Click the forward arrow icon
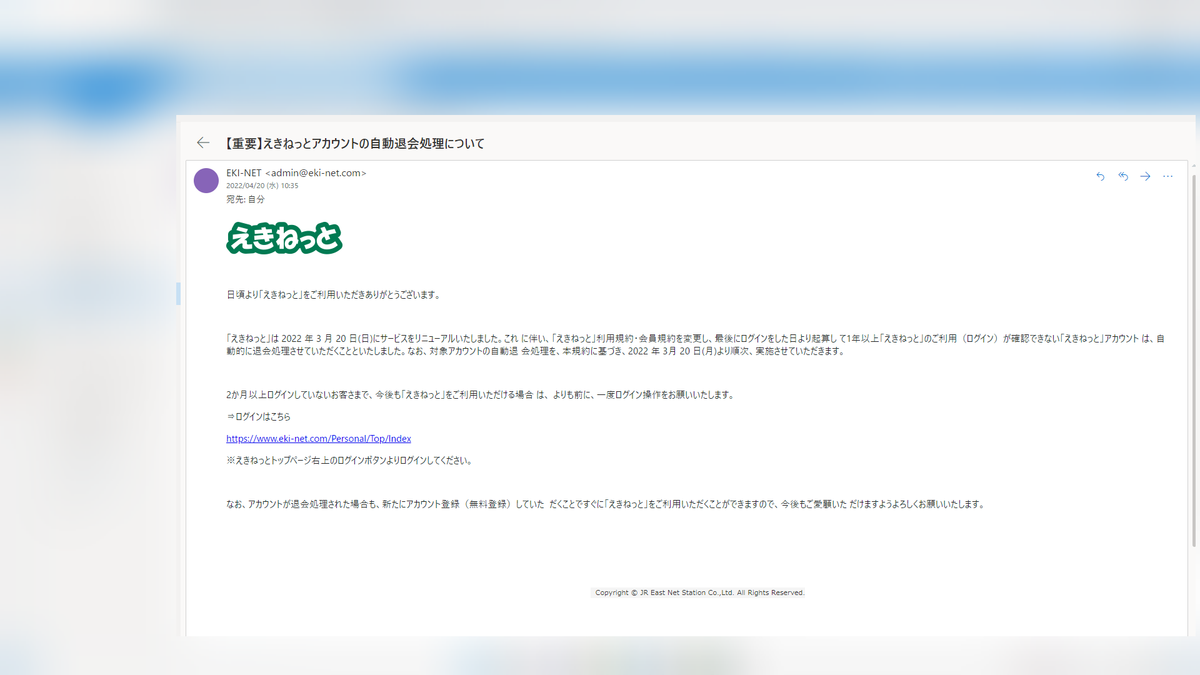Image resolution: width=1200 pixels, height=675 pixels. tap(1145, 177)
